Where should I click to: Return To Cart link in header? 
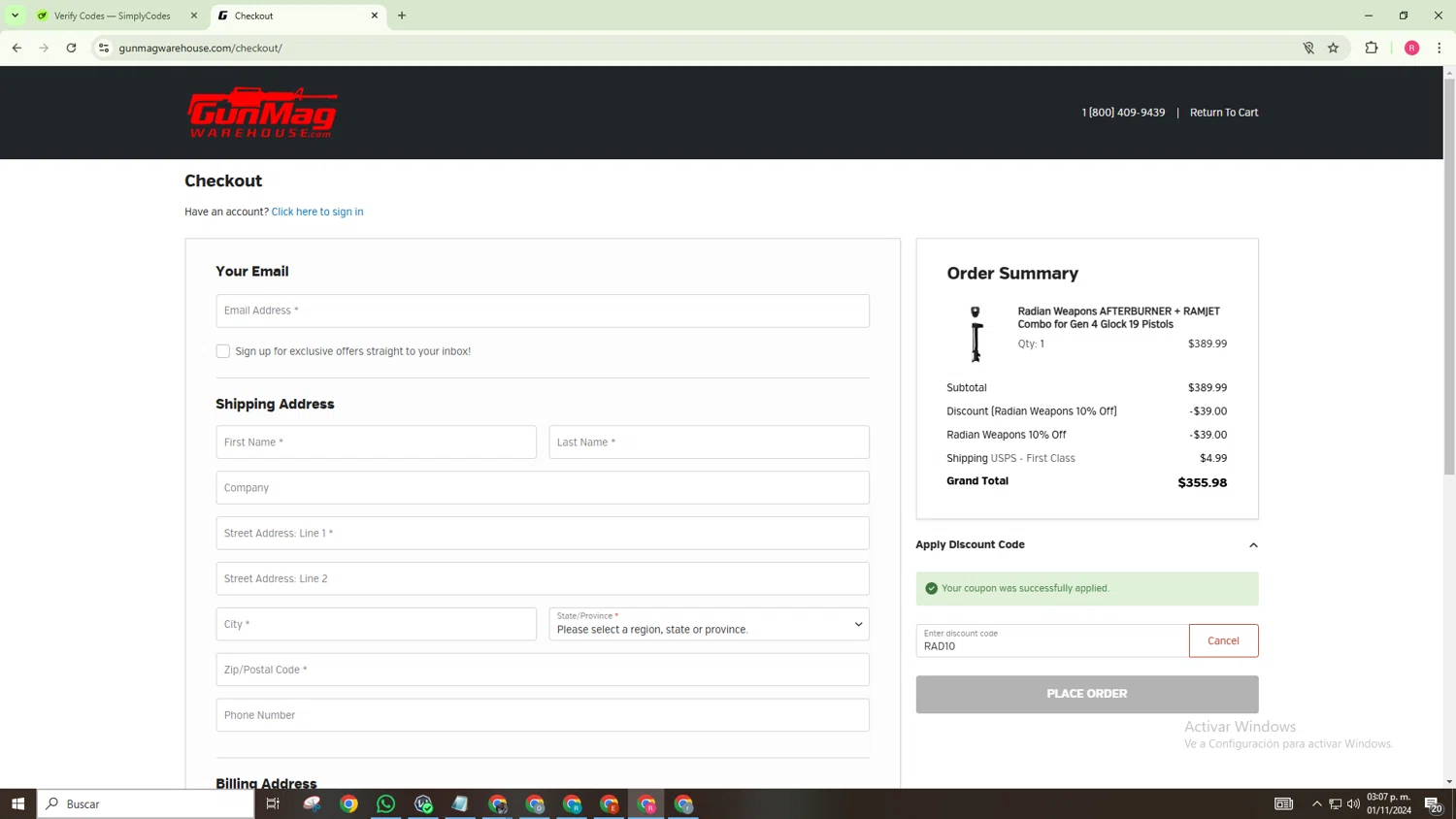(x=1224, y=113)
